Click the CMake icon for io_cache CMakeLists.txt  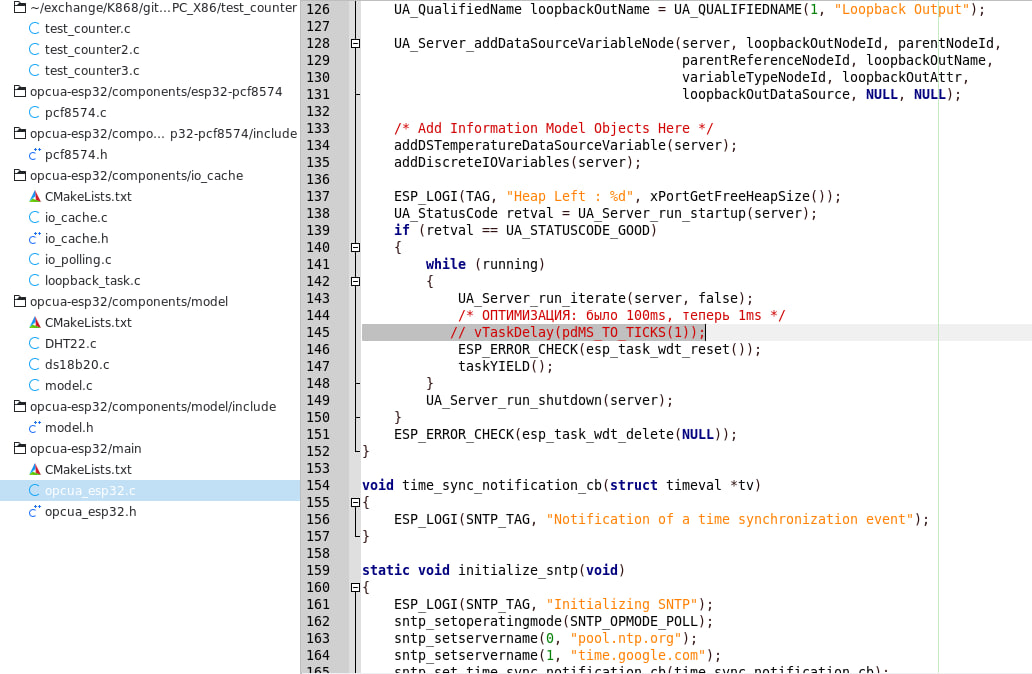point(35,197)
